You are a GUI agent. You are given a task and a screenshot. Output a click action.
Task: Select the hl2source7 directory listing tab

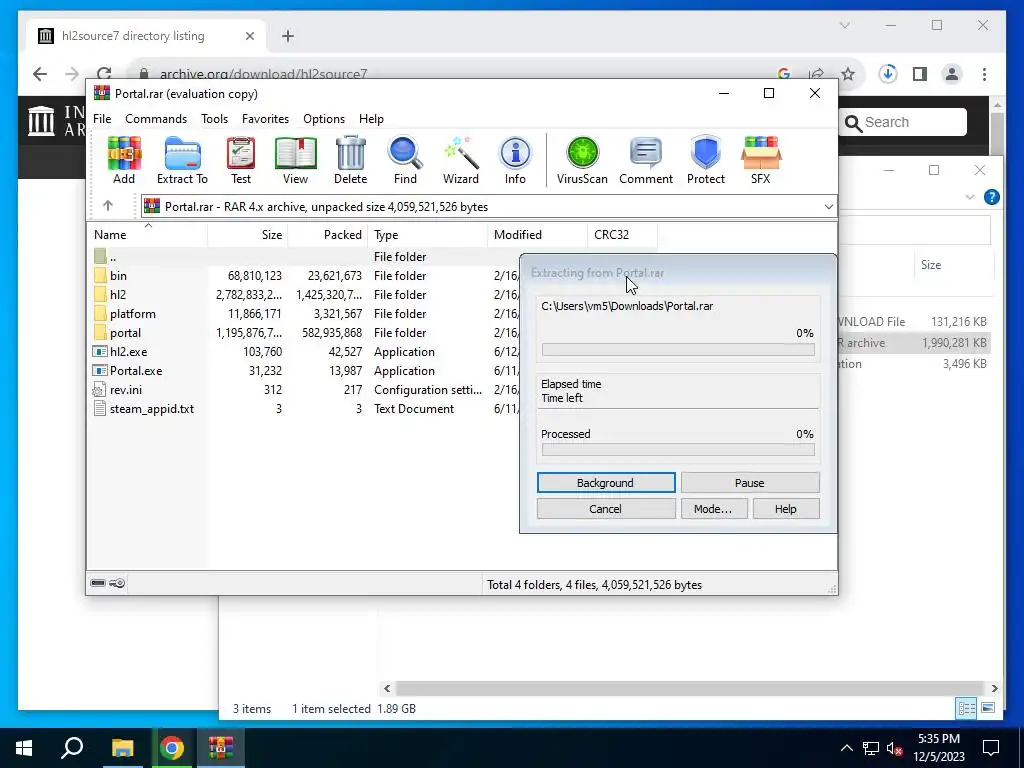coord(147,36)
